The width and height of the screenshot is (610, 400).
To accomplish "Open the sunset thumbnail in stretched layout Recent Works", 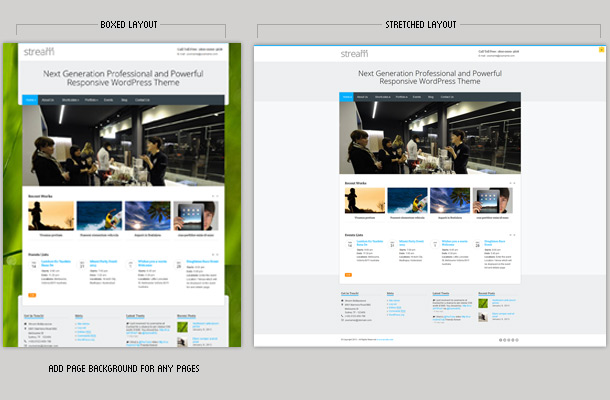I will pos(364,200).
